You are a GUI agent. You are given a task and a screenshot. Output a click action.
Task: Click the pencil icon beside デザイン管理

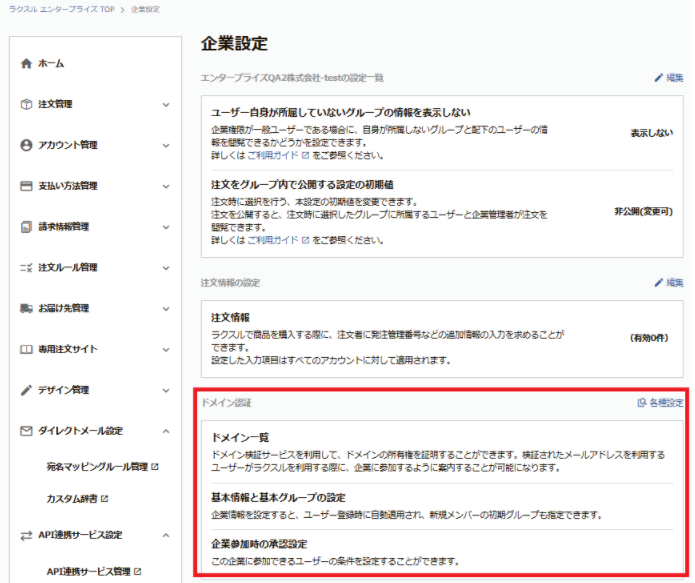click(x=26, y=390)
